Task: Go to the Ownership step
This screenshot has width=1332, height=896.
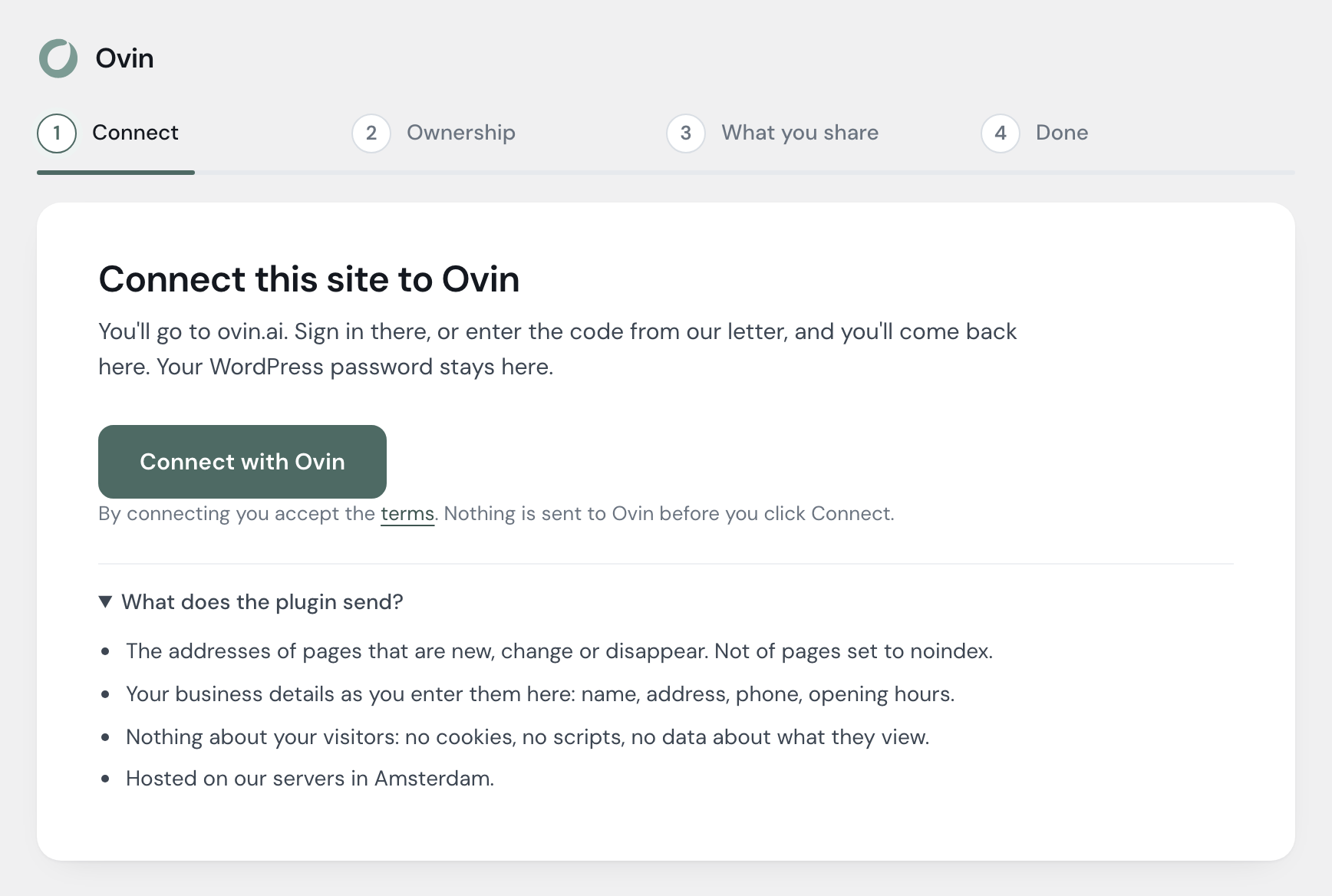Action: pos(434,133)
